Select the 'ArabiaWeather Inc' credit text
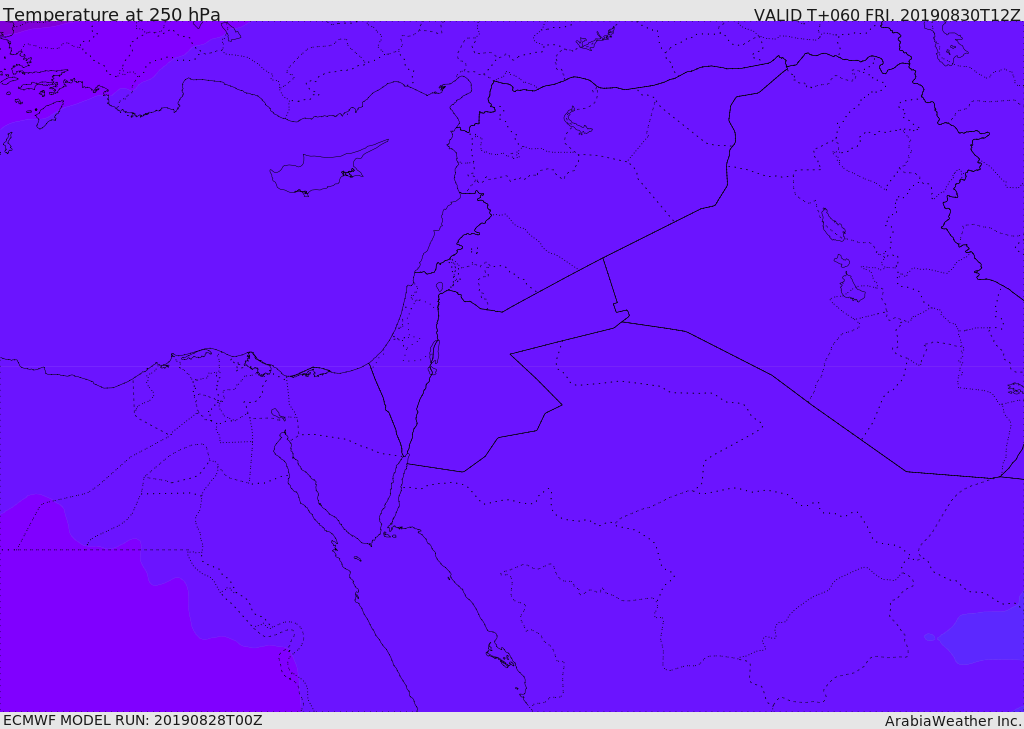Image resolution: width=1024 pixels, height=729 pixels. pyautogui.click(x=953, y=721)
